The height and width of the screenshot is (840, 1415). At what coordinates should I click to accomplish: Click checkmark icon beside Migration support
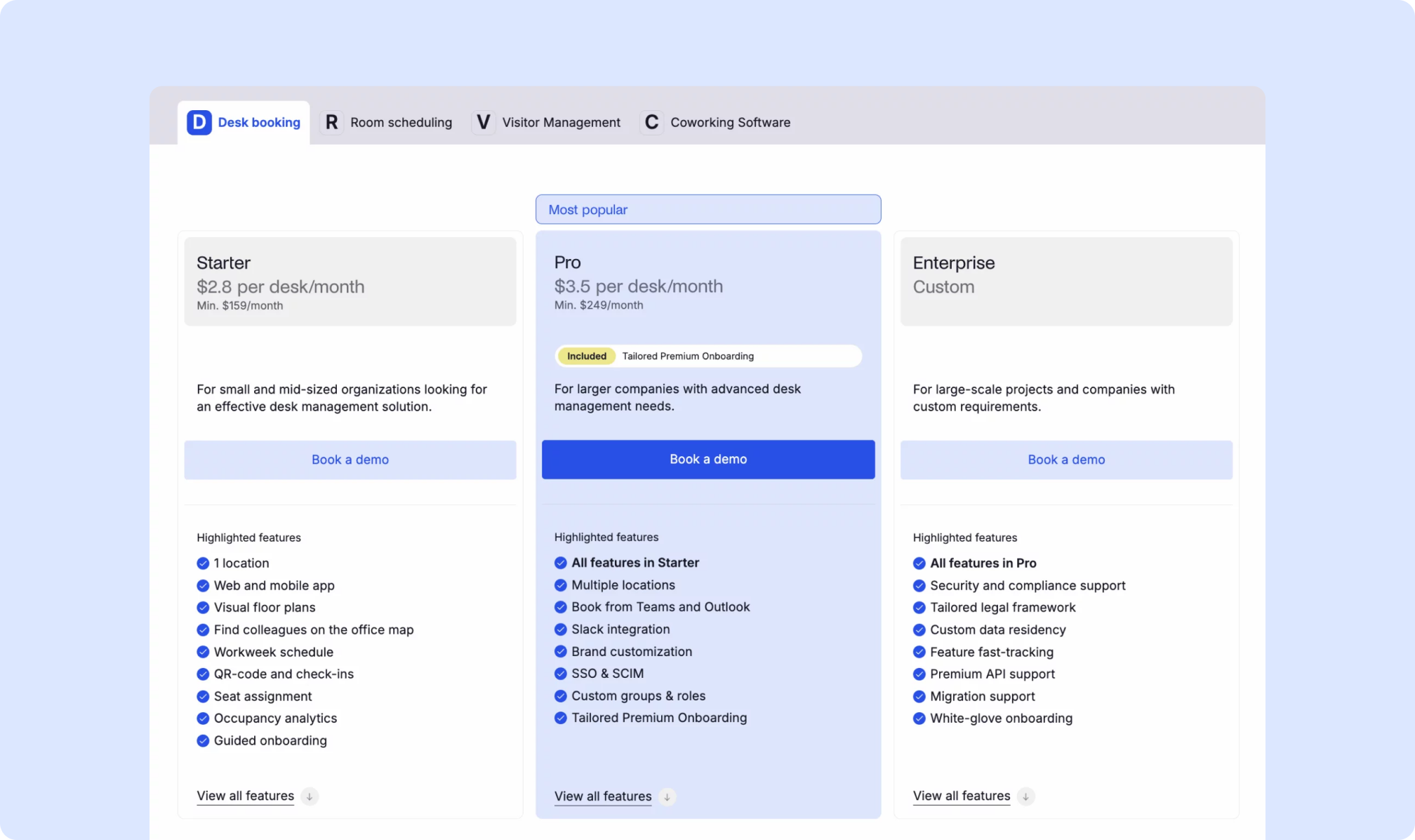919,697
